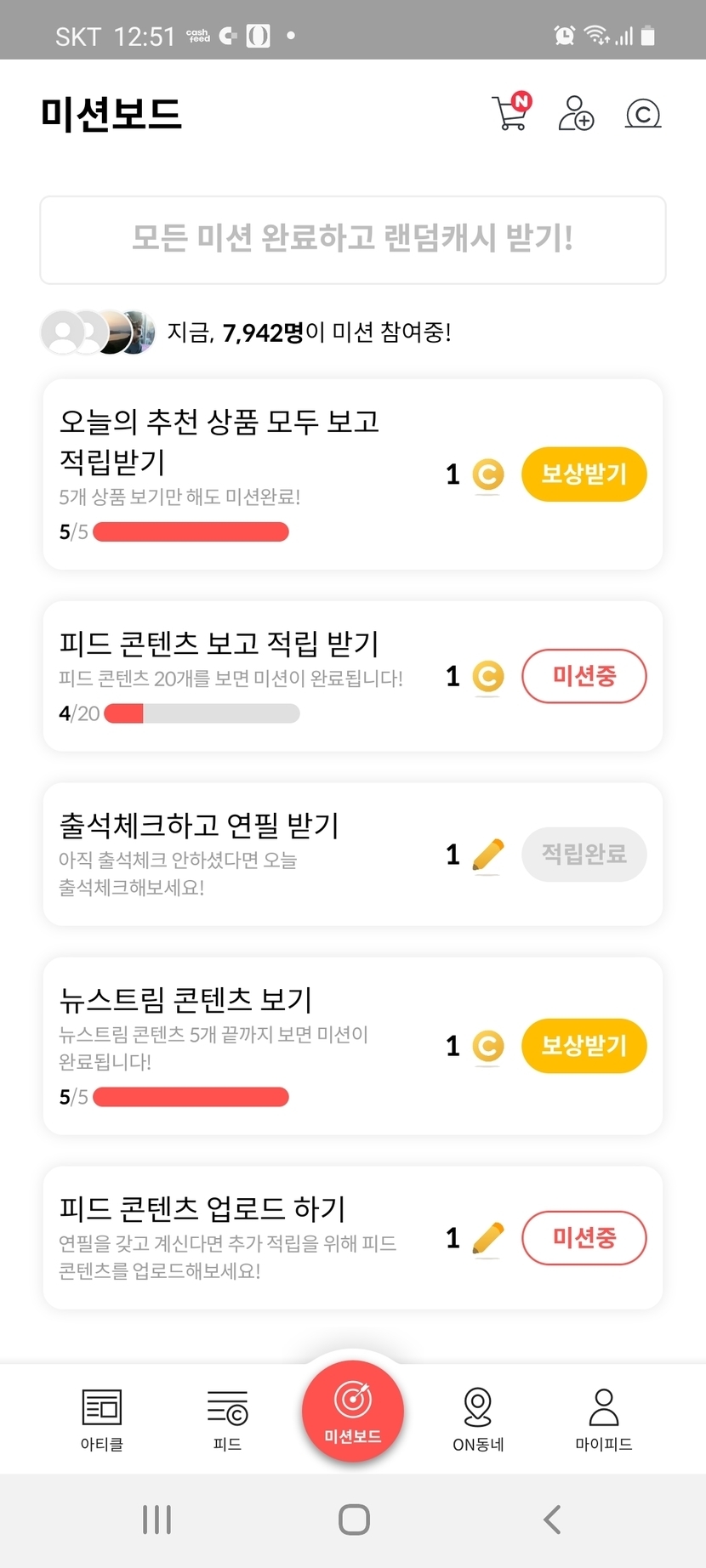
Task: Switch to the 피드 tab
Action: click(227, 1418)
